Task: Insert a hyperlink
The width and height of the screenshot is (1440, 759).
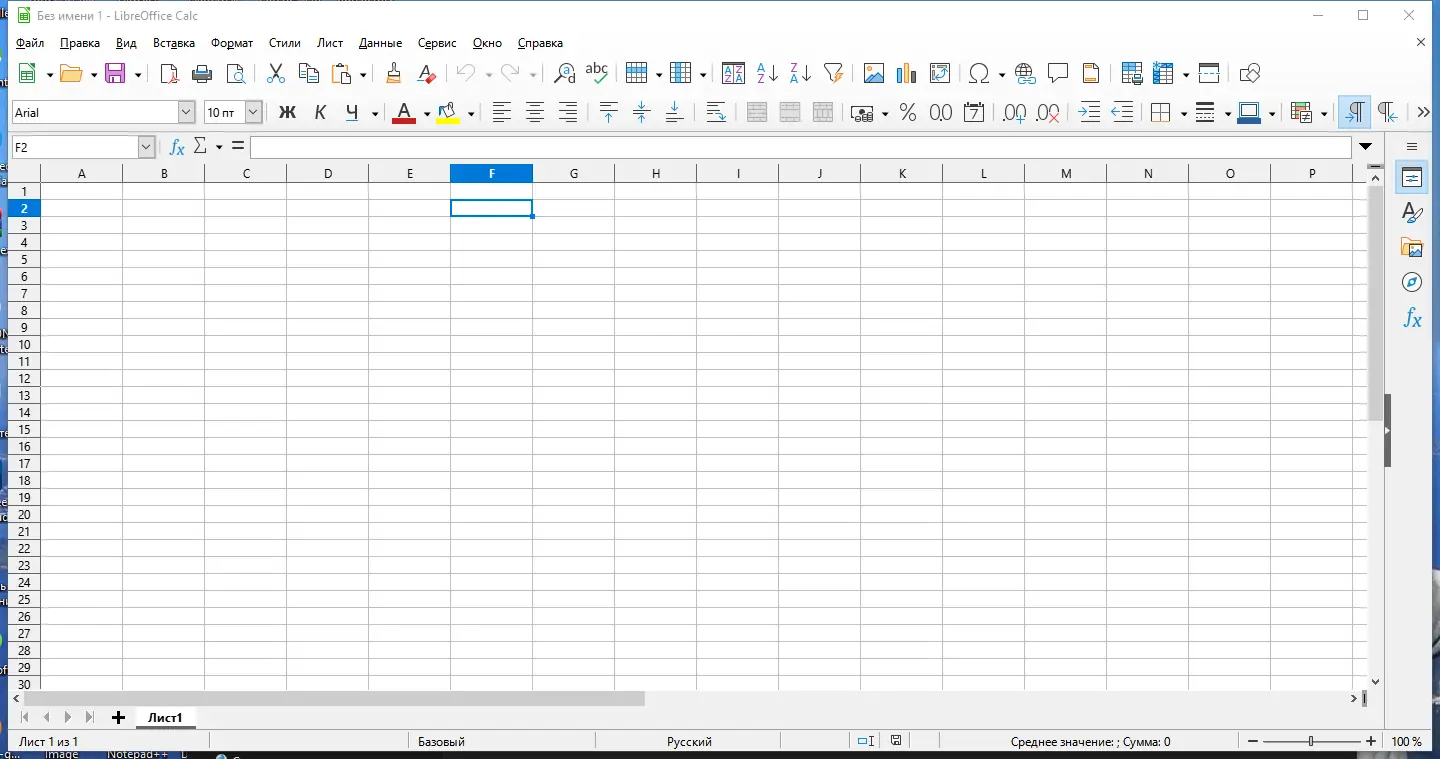Action: [x=1025, y=73]
